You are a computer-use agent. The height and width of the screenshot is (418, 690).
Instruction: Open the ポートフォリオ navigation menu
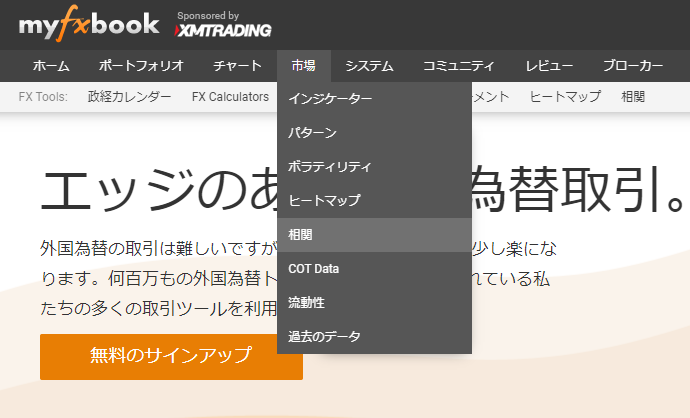point(141,66)
